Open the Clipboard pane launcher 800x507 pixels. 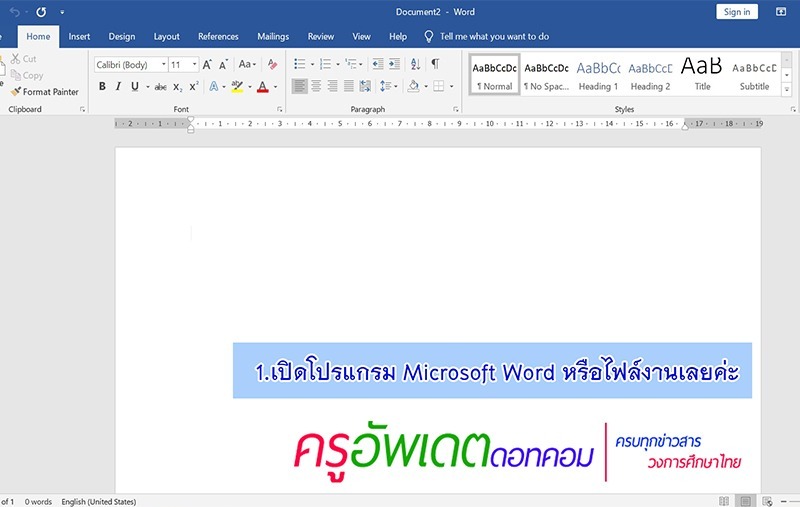pyautogui.click(x=82, y=109)
